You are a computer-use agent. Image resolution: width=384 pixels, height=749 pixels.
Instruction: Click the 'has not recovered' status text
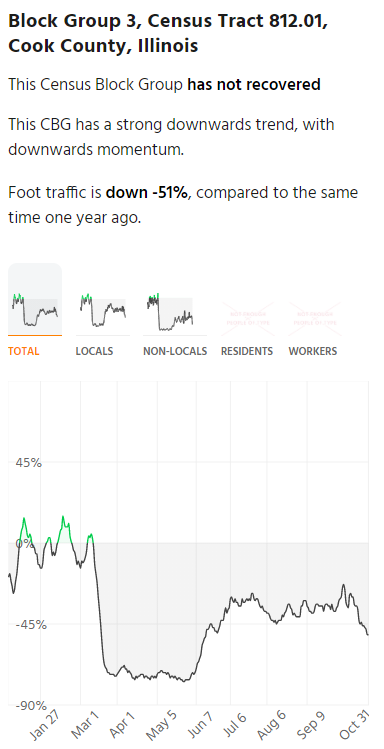tap(254, 85)
